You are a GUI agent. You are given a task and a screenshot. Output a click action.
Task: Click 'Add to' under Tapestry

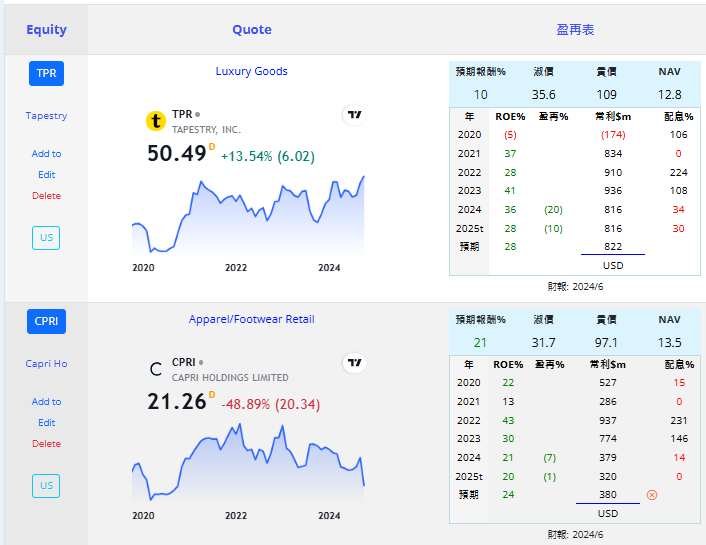(46, 154)
